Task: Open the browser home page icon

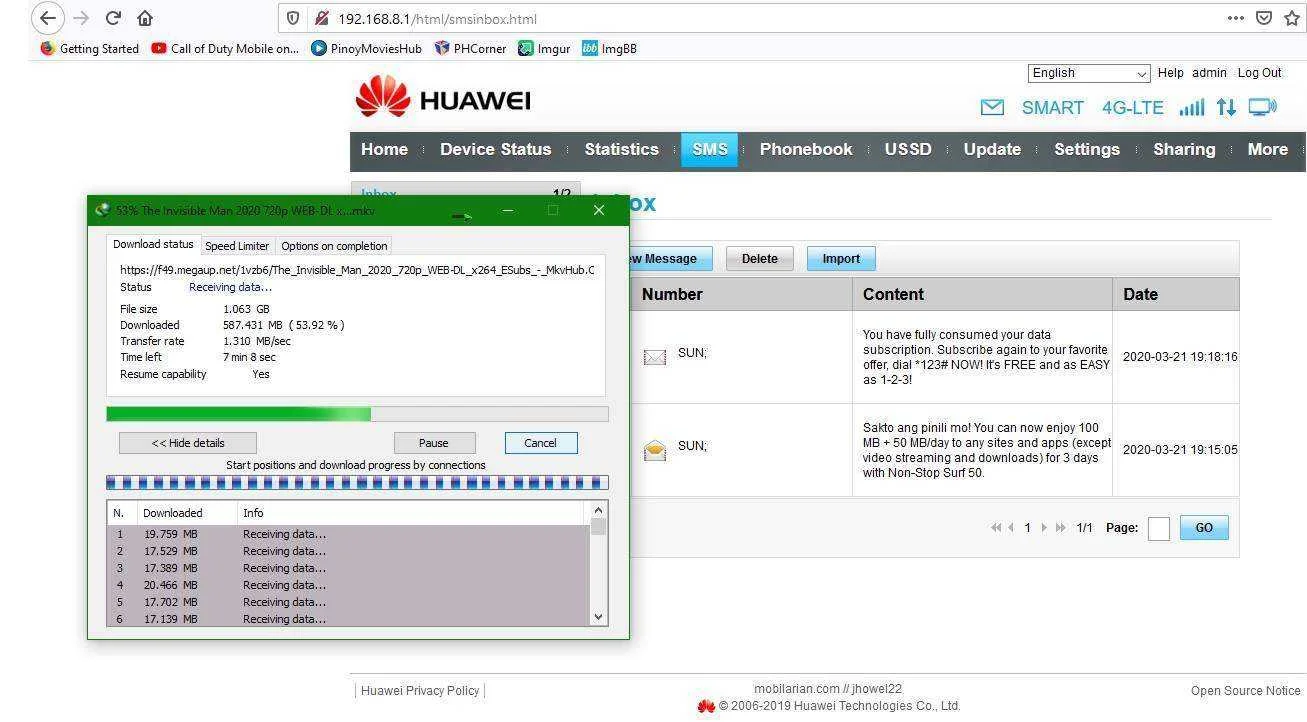Action: (x=145, y=18)
